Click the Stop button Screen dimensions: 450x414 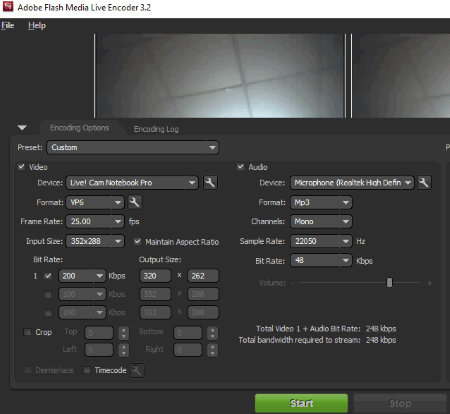(x=400, y=403)
